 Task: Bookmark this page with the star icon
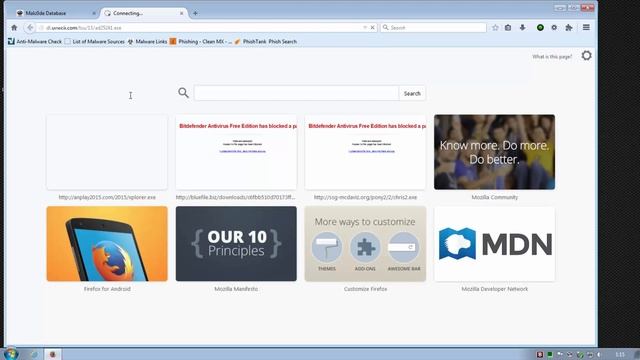coord(495,28)
